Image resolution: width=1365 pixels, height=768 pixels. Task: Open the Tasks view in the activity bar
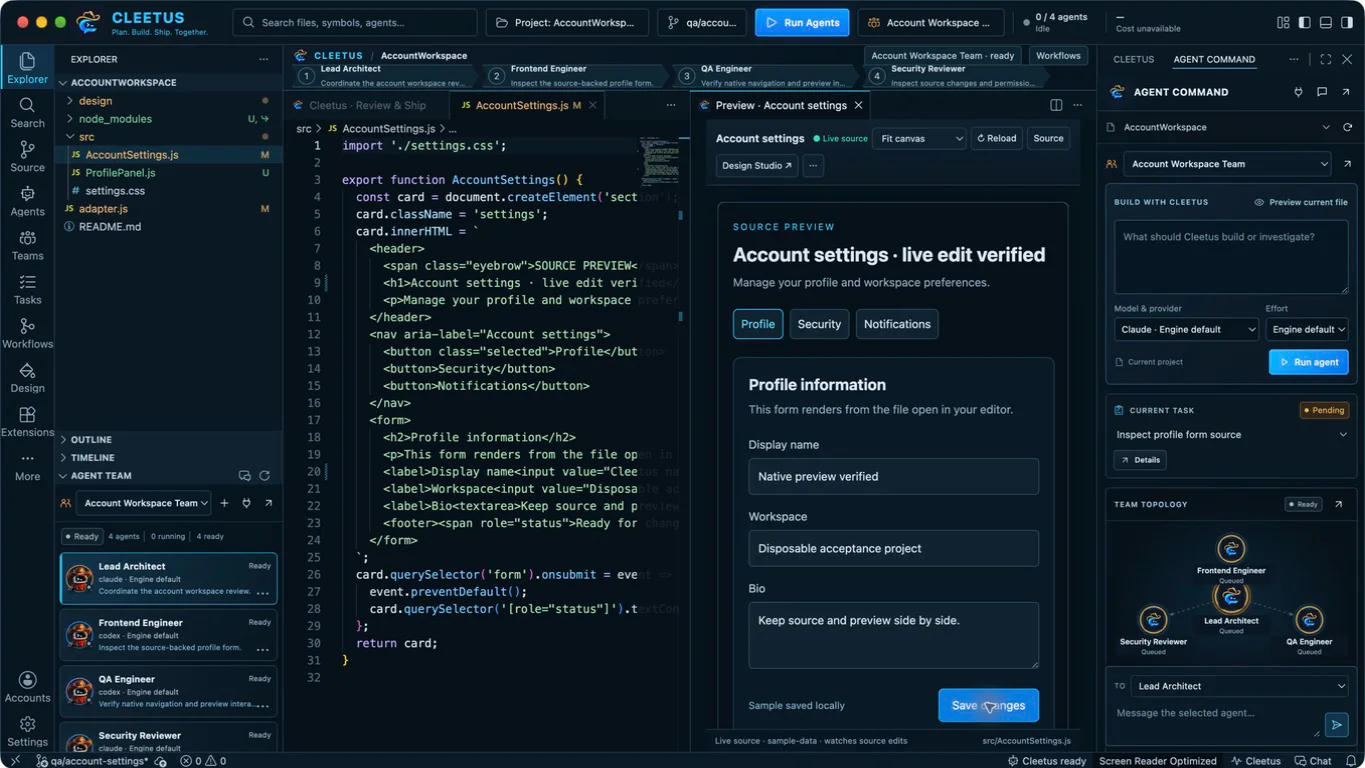(27, 288)
